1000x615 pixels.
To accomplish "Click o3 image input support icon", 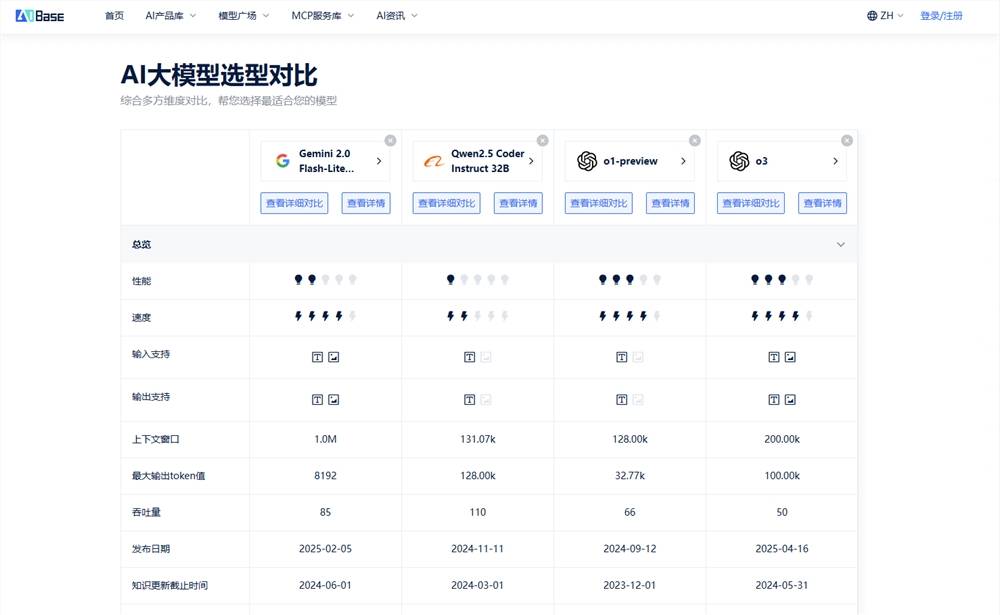I will coord(790,357).
